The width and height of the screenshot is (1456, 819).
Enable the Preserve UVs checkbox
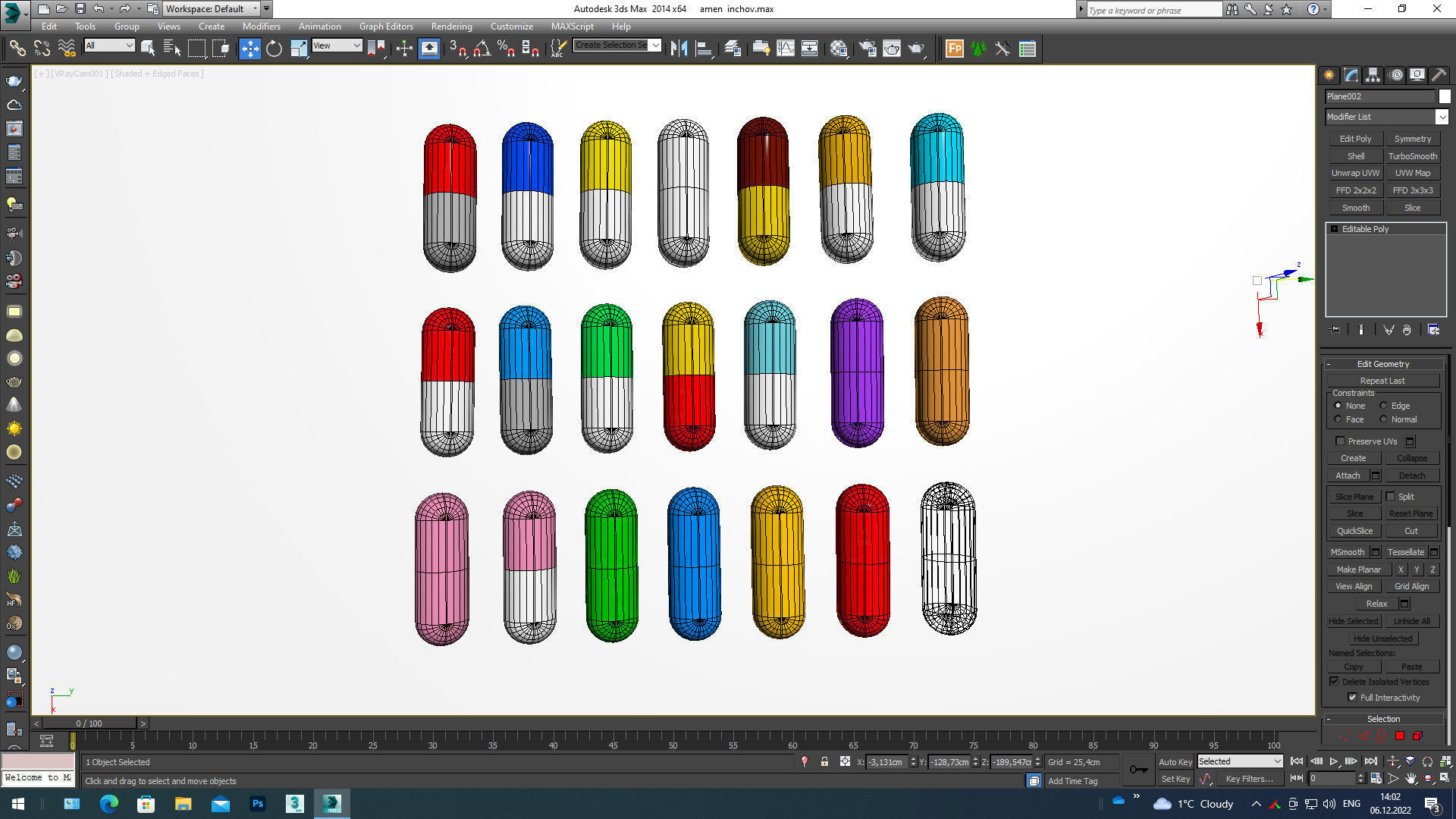[x=1340, y=441]
